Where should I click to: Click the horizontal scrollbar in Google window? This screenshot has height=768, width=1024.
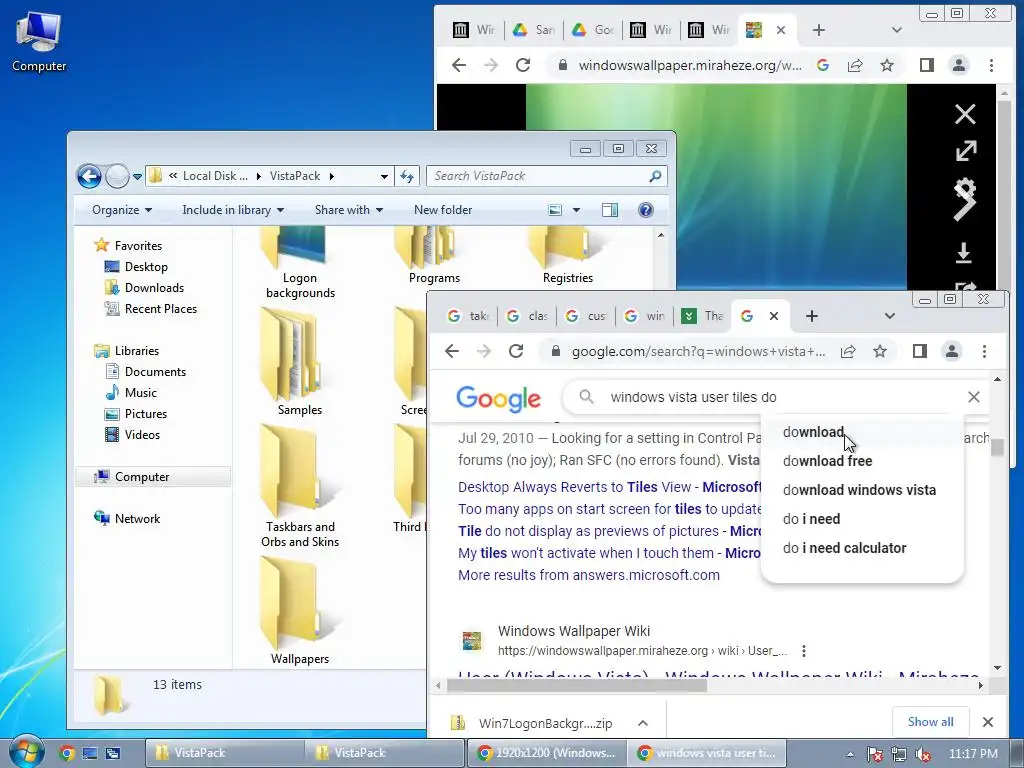click(576, 685)
